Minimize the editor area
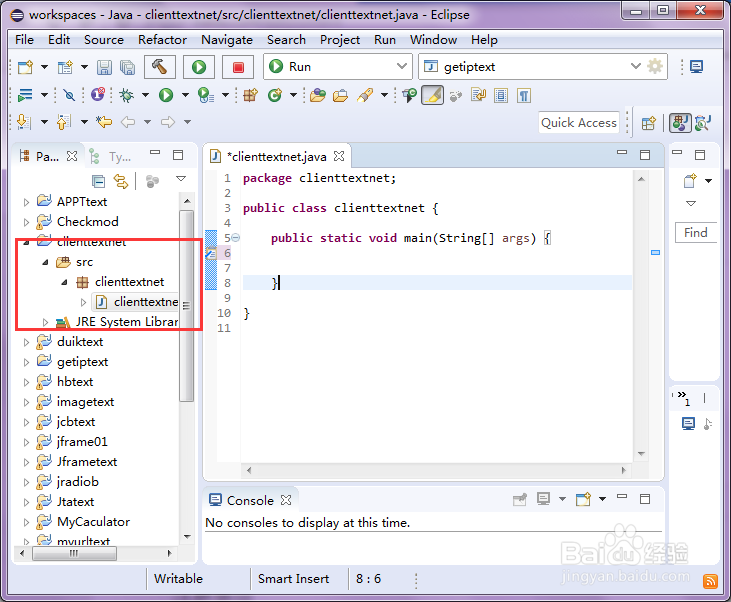The height and width of the screenshot is (602, 731). (x=622, y=152)
